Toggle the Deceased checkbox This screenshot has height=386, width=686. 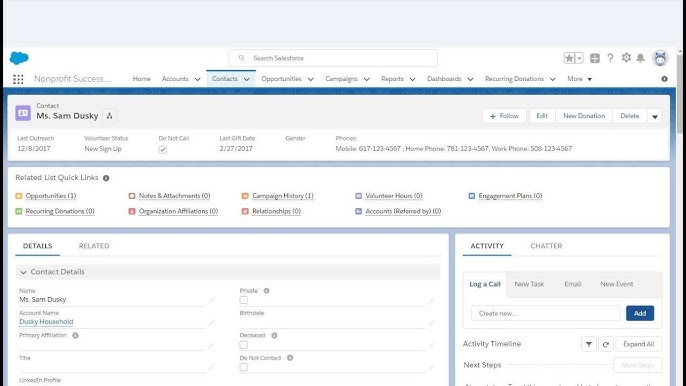point(244,345)
